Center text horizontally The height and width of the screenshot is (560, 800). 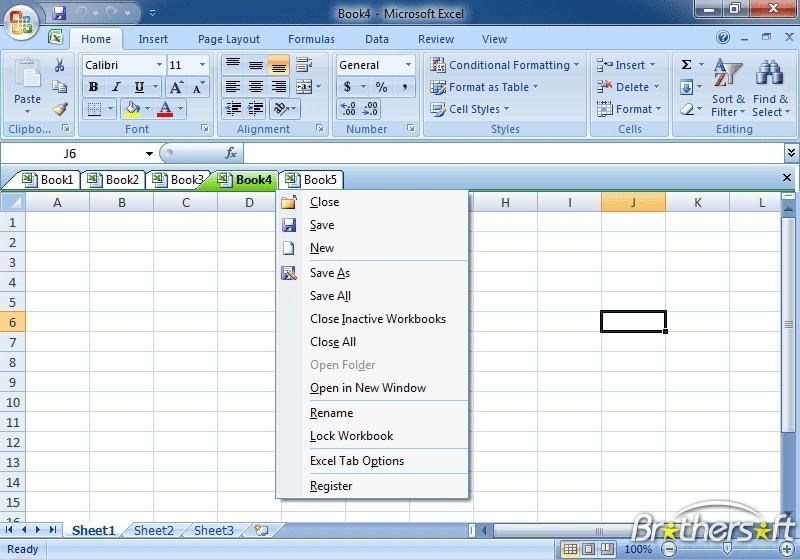(256, 87)
